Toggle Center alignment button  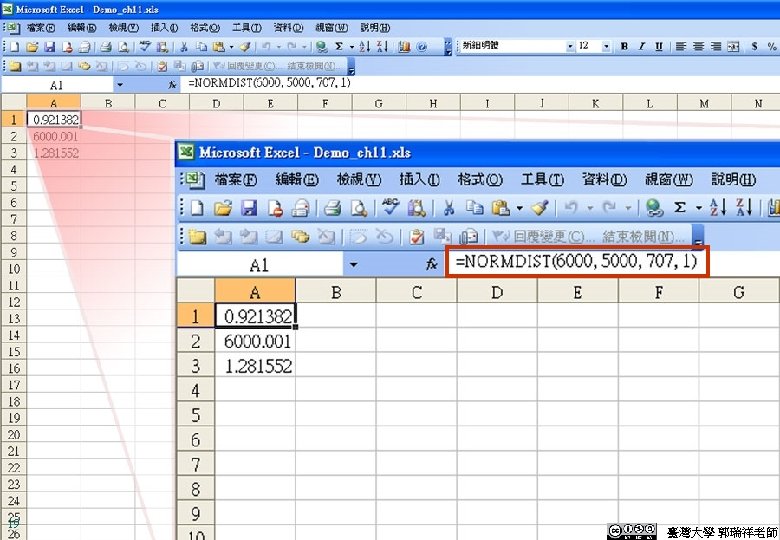(698, 46)
